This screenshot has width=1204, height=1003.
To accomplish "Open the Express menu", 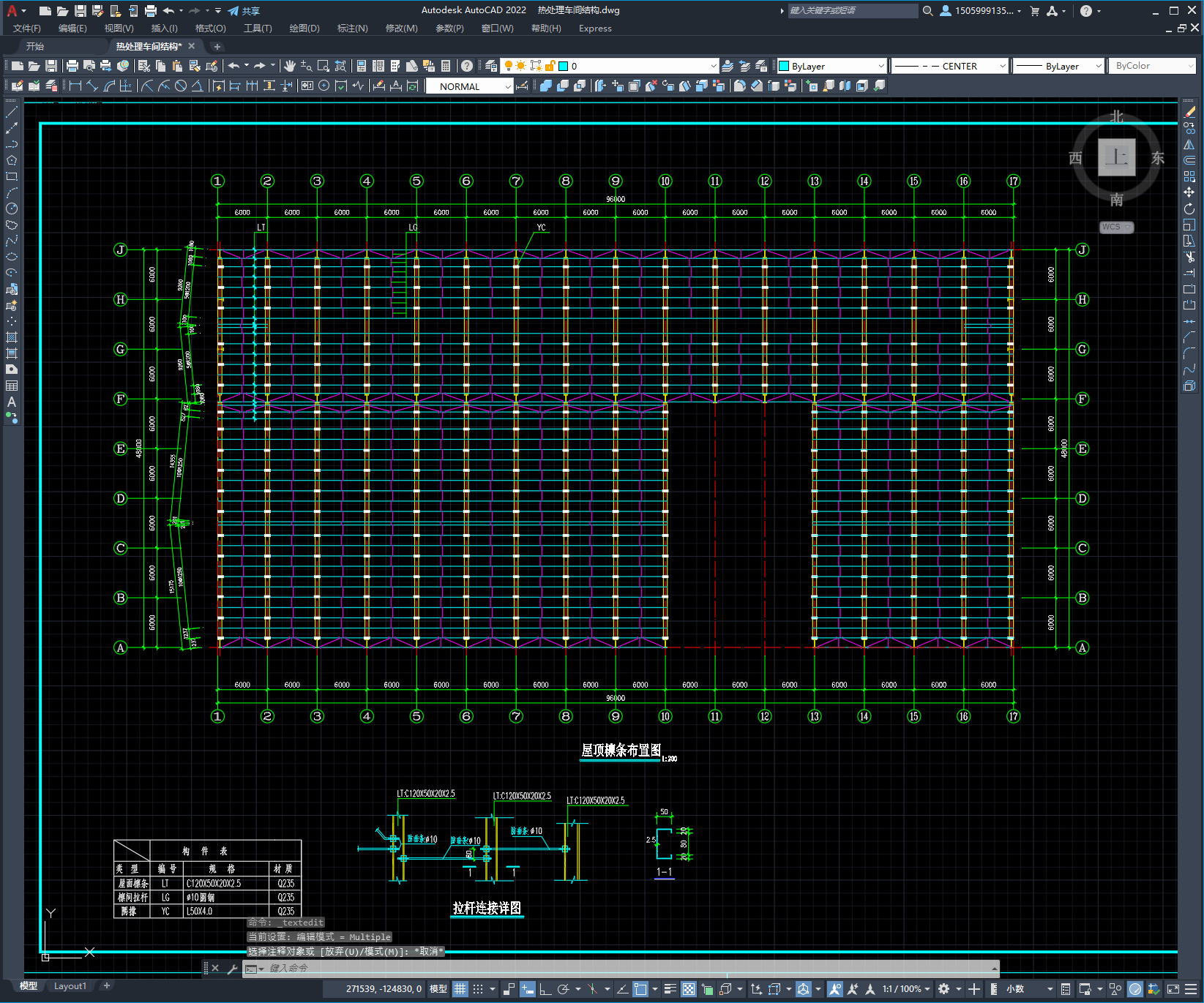I will point(595,29).
